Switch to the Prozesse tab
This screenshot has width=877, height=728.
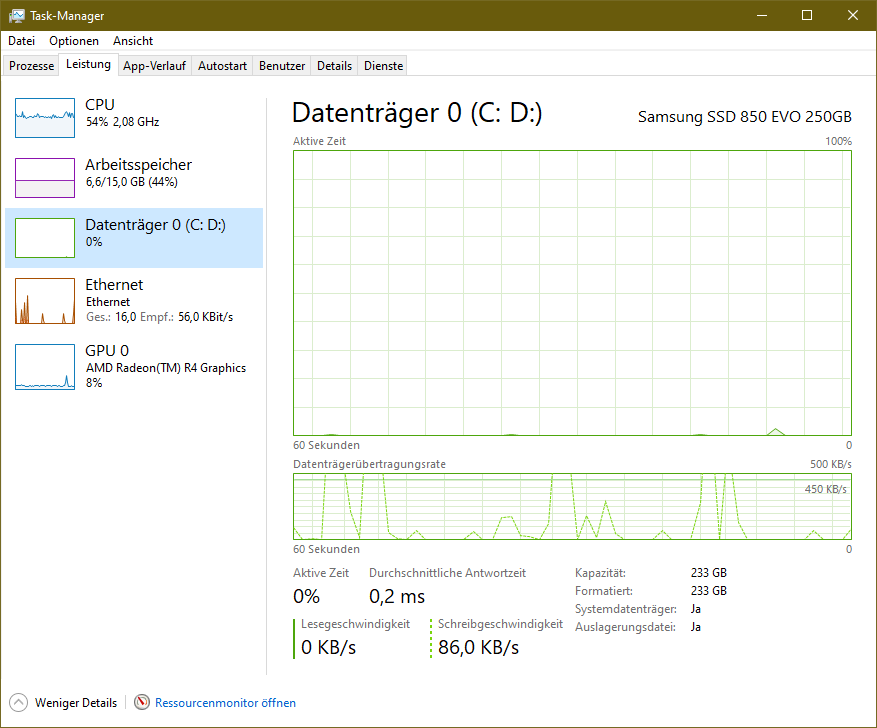pos(31,65)
